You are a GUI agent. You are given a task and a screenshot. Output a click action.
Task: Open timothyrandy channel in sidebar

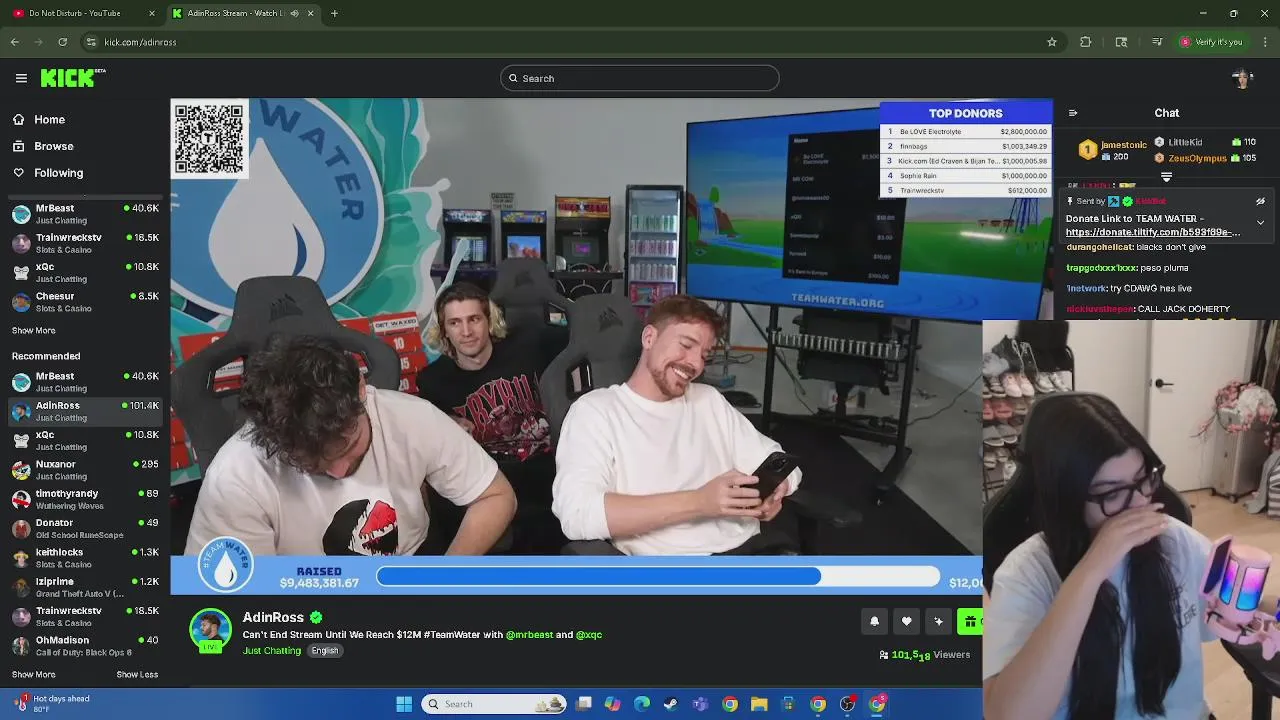[85, 499]
